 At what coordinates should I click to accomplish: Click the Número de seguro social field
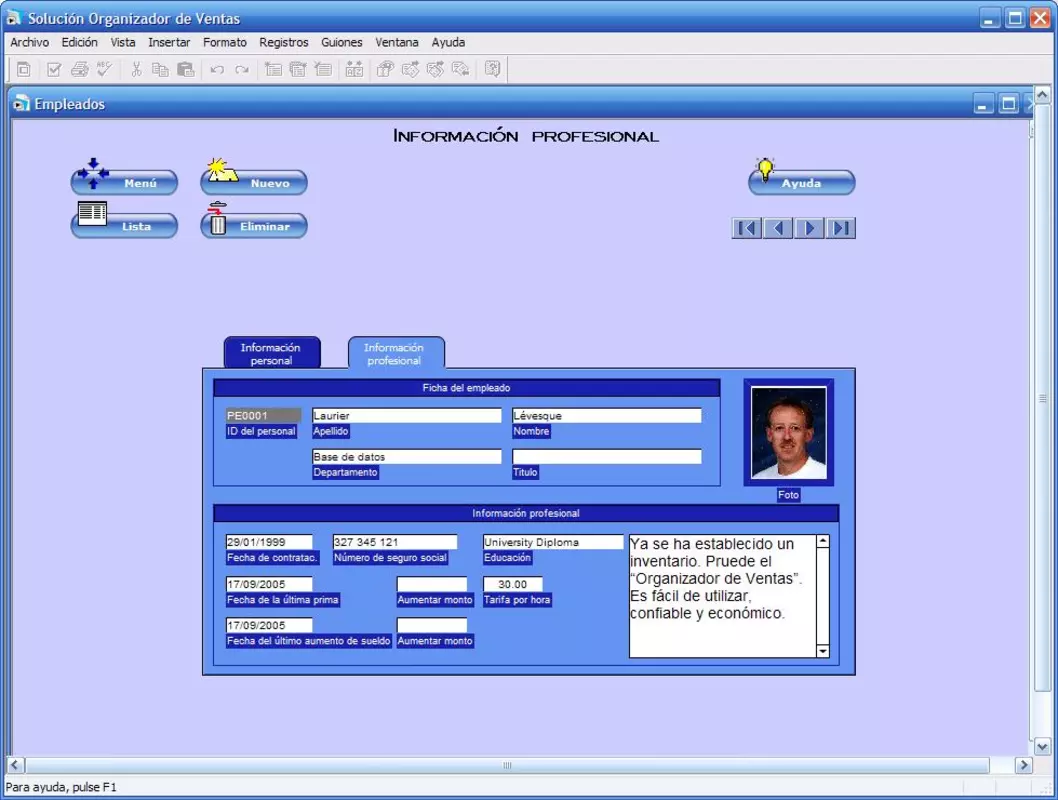coord(395,542)
